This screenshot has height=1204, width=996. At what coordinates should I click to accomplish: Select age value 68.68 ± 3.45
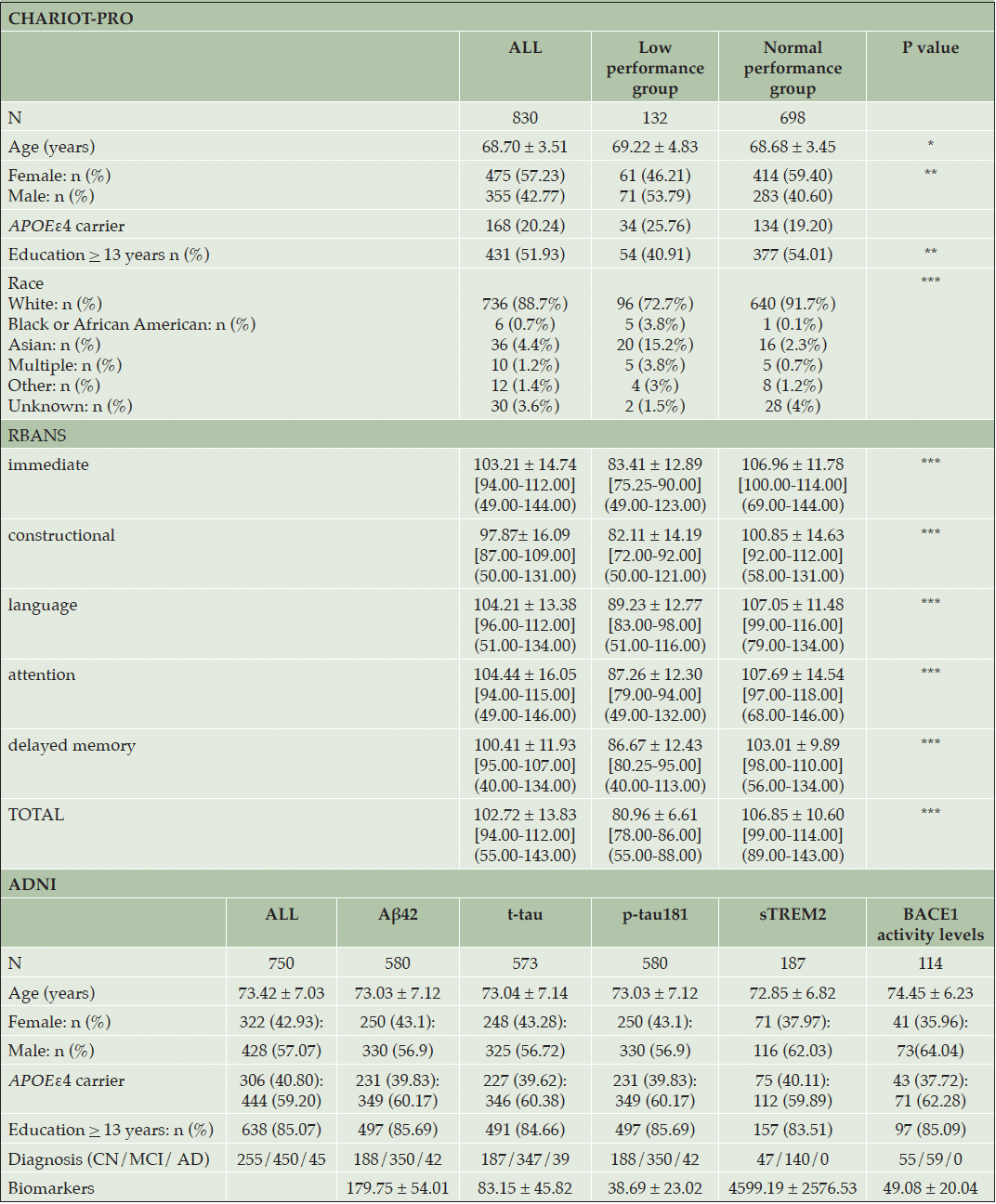tap(793, 147)
